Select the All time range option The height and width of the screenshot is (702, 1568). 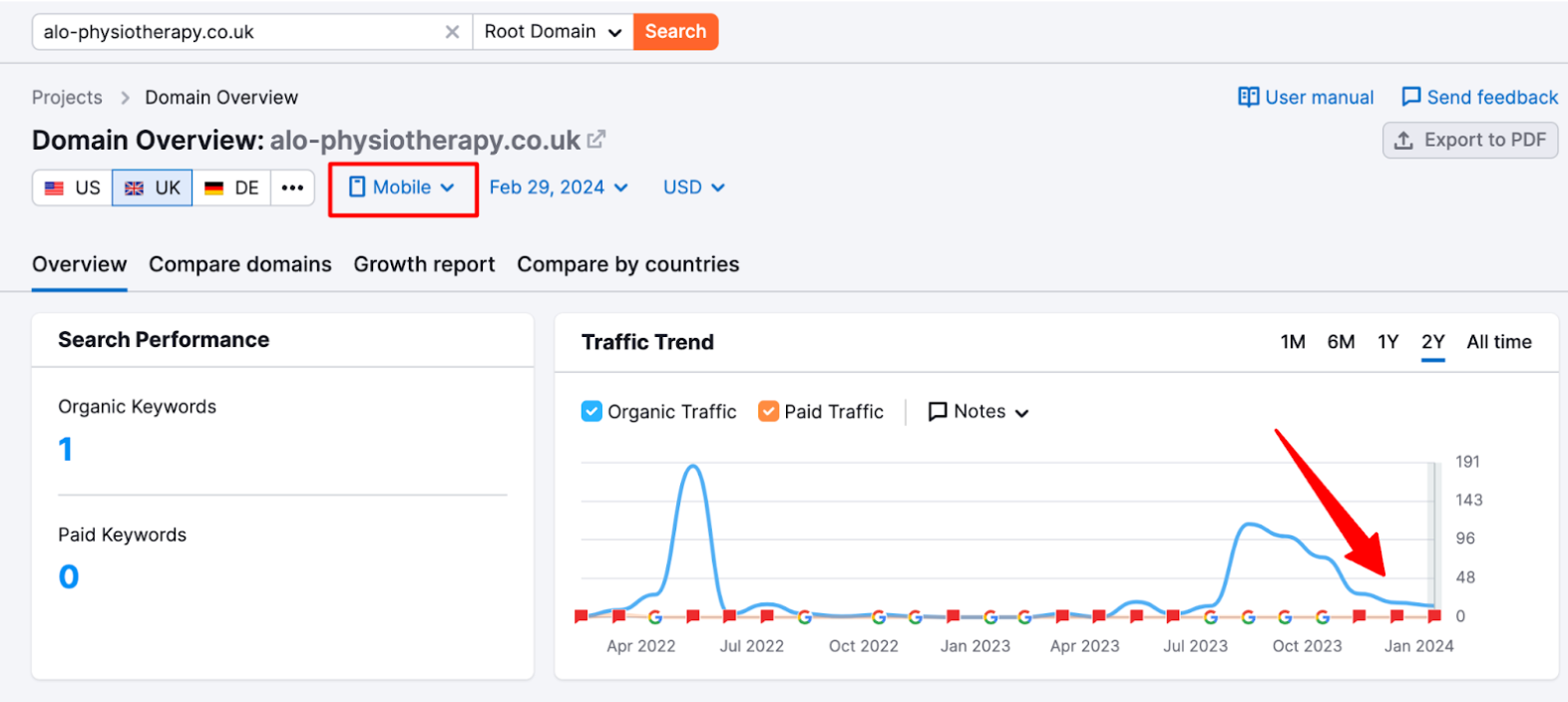(1499, 342)
